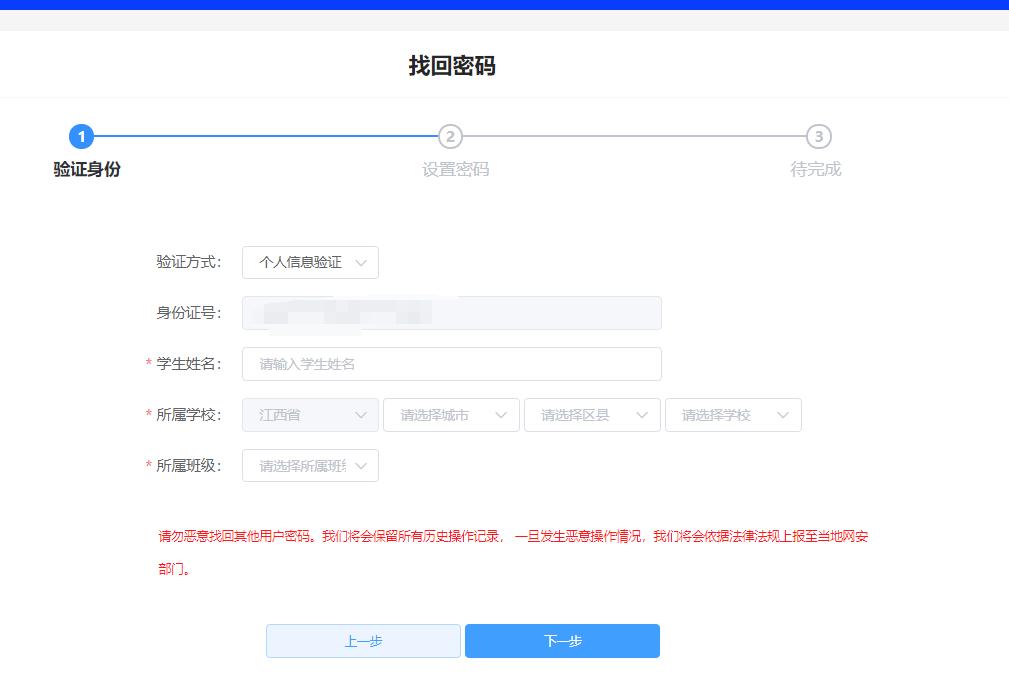Expand the 请选择城市 dropdown

pyautogui.click(x=451, y=415)
